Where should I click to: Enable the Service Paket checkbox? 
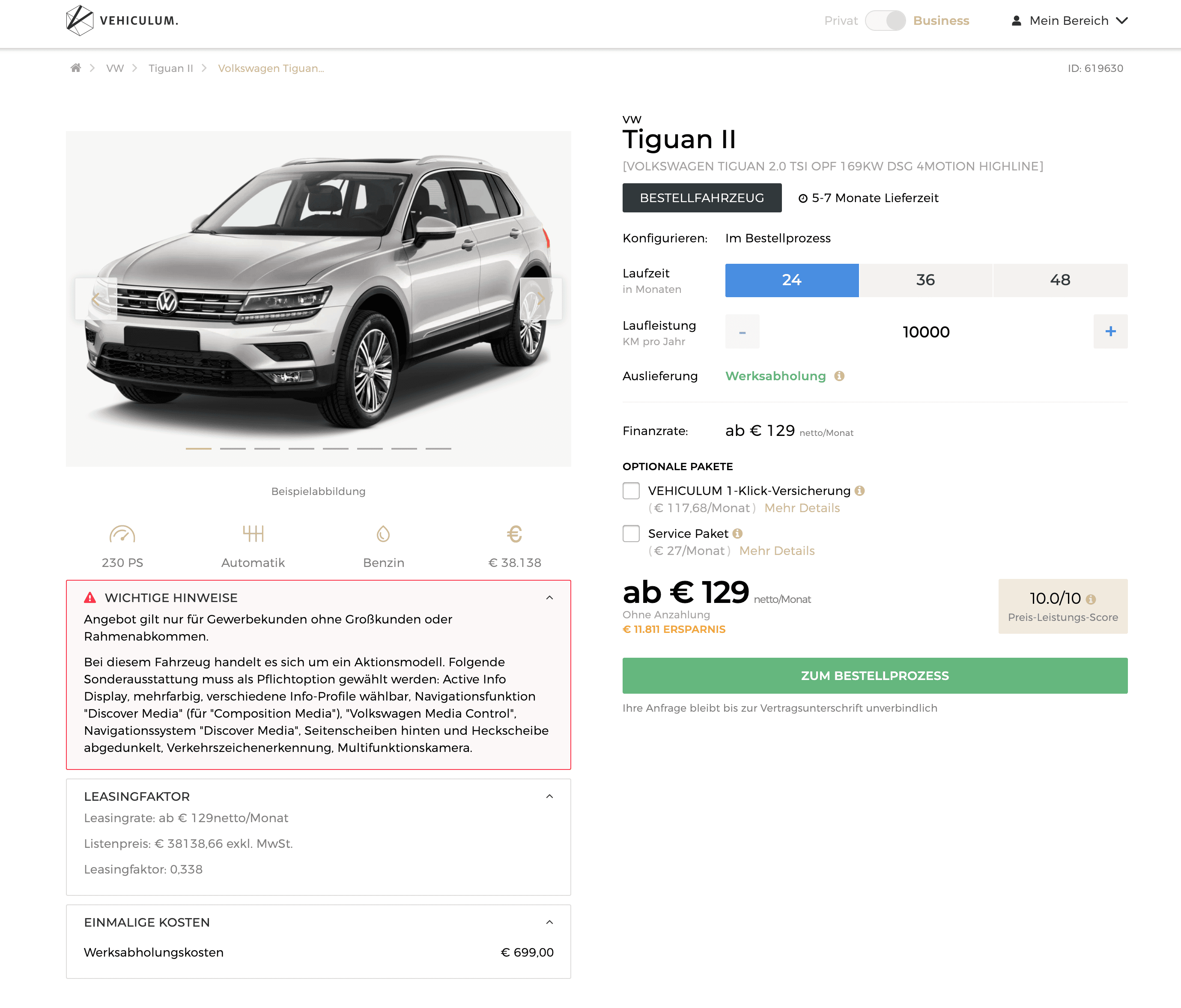631,533
